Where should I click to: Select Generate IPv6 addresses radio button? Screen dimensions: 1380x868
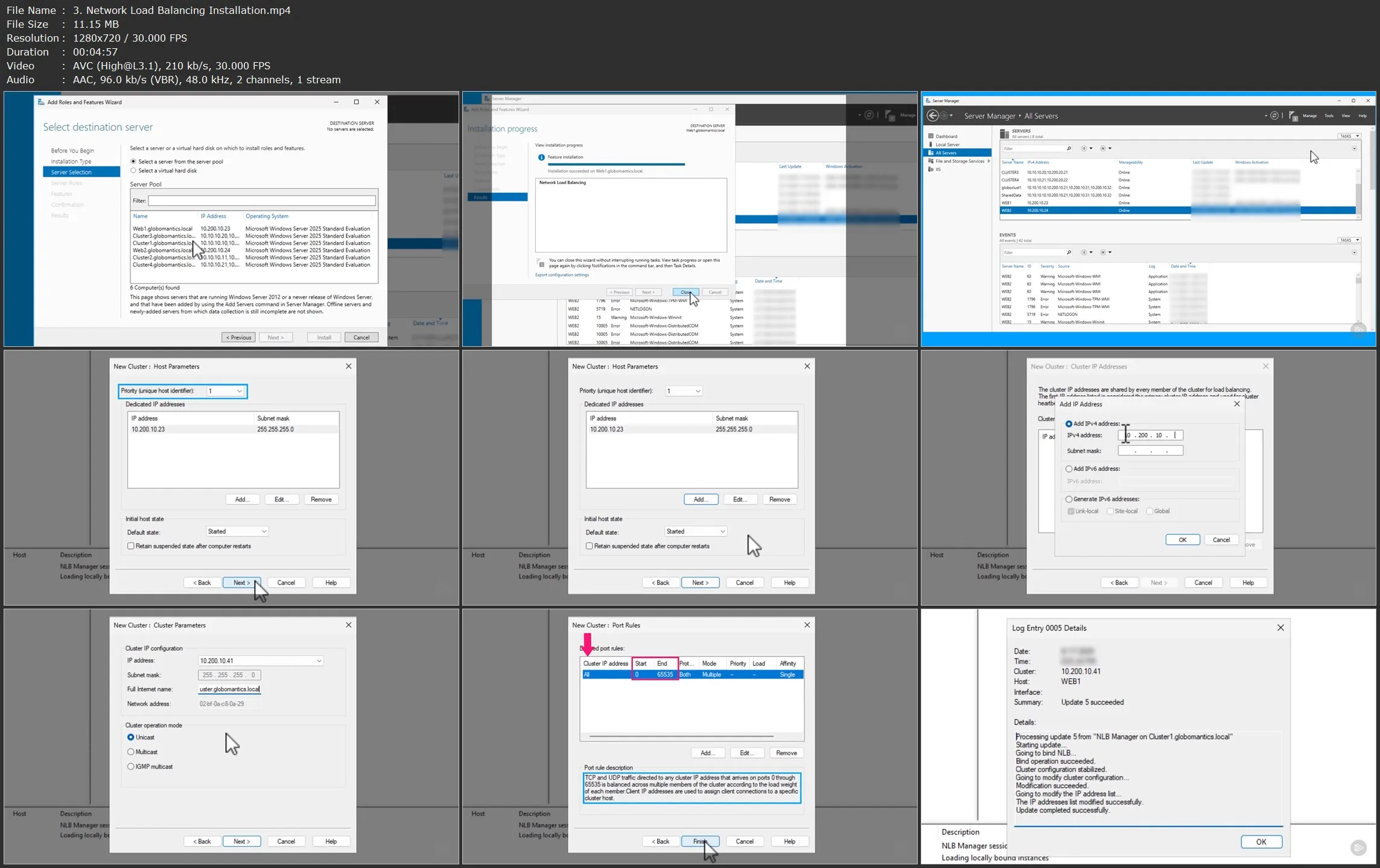tap(1069, 499)
